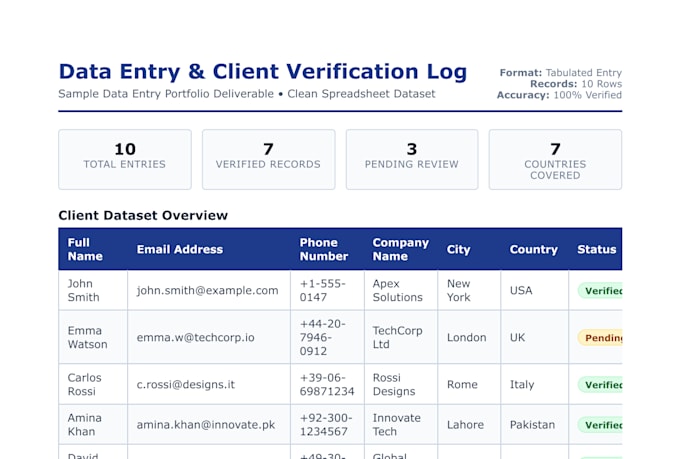Select the Lahore city cell
The image size is (680, 459).
[x=469, y=425]
